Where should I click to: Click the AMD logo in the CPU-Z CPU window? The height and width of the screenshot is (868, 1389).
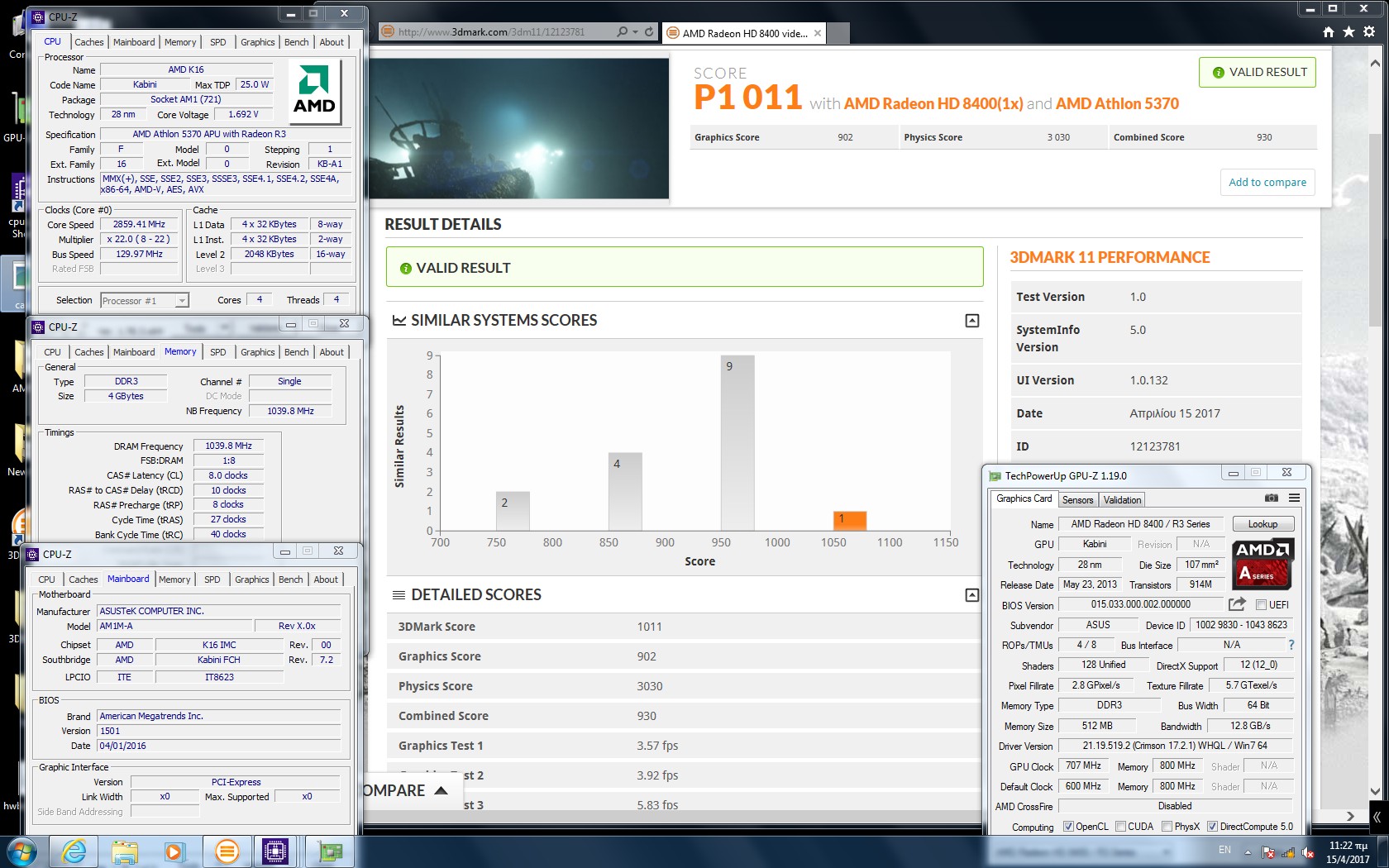[314, 93]
